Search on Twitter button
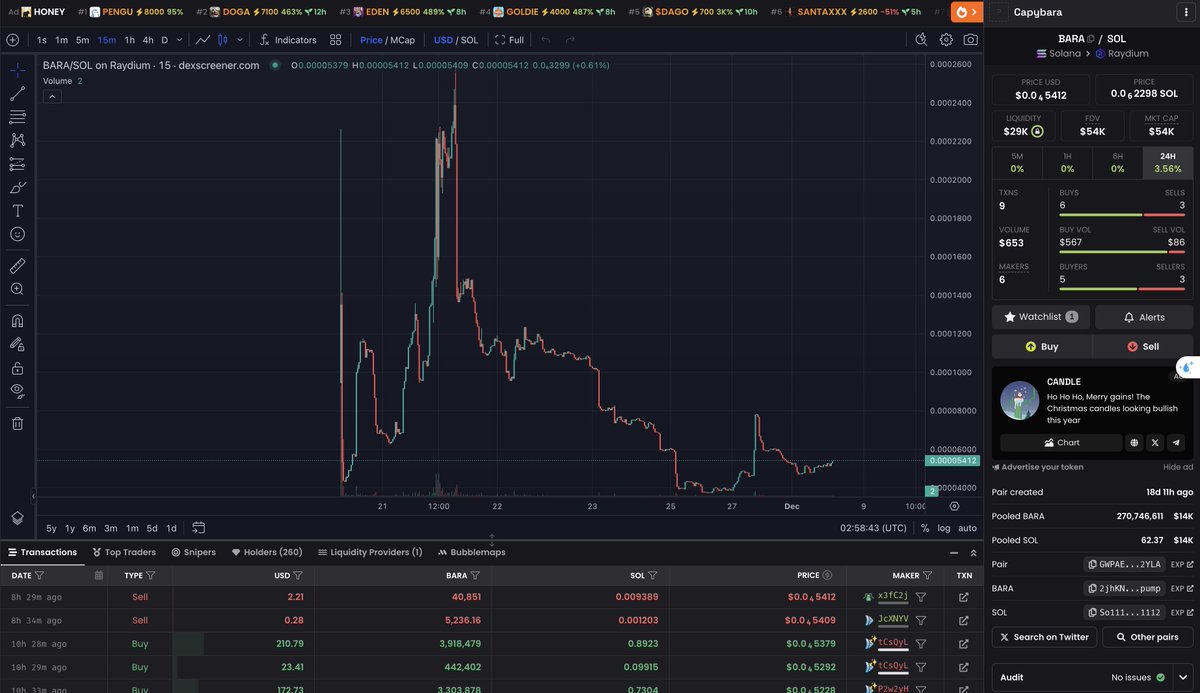 tap(1044, 637)
